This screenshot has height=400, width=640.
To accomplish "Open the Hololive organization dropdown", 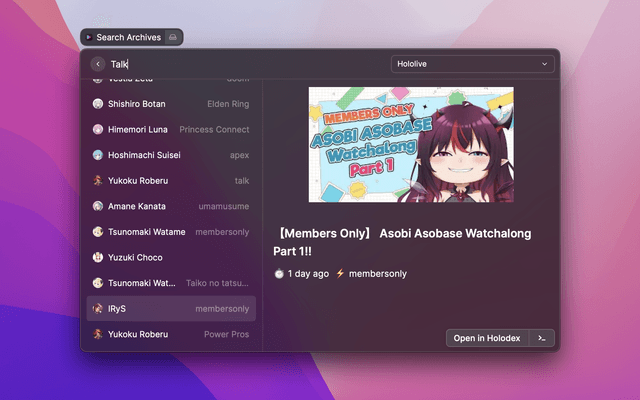I will click(x=472, y=64).
